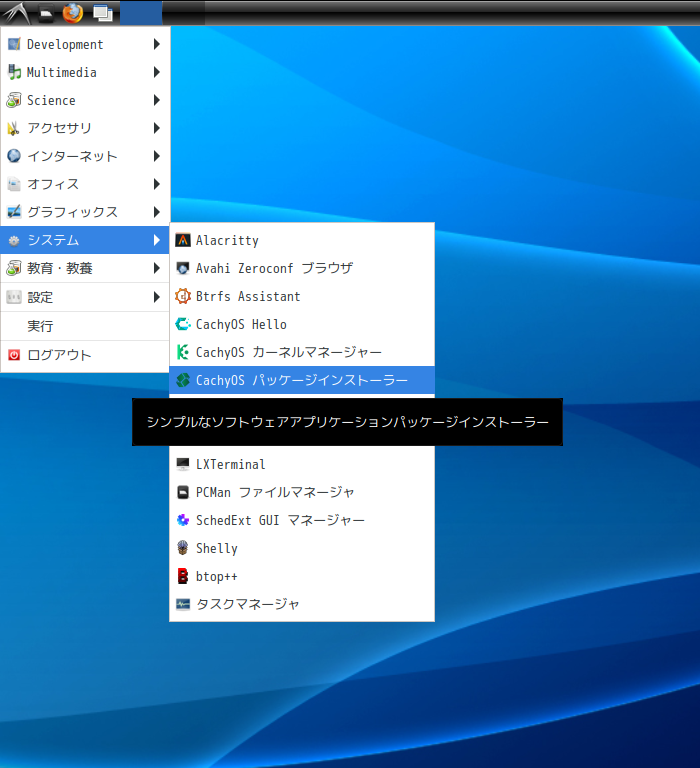Click the CachyOS kernel manager icon
700x768 pixels.
183,352
